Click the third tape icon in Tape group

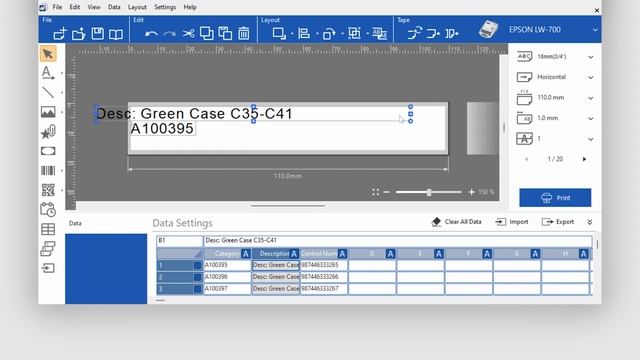point(451,33)
